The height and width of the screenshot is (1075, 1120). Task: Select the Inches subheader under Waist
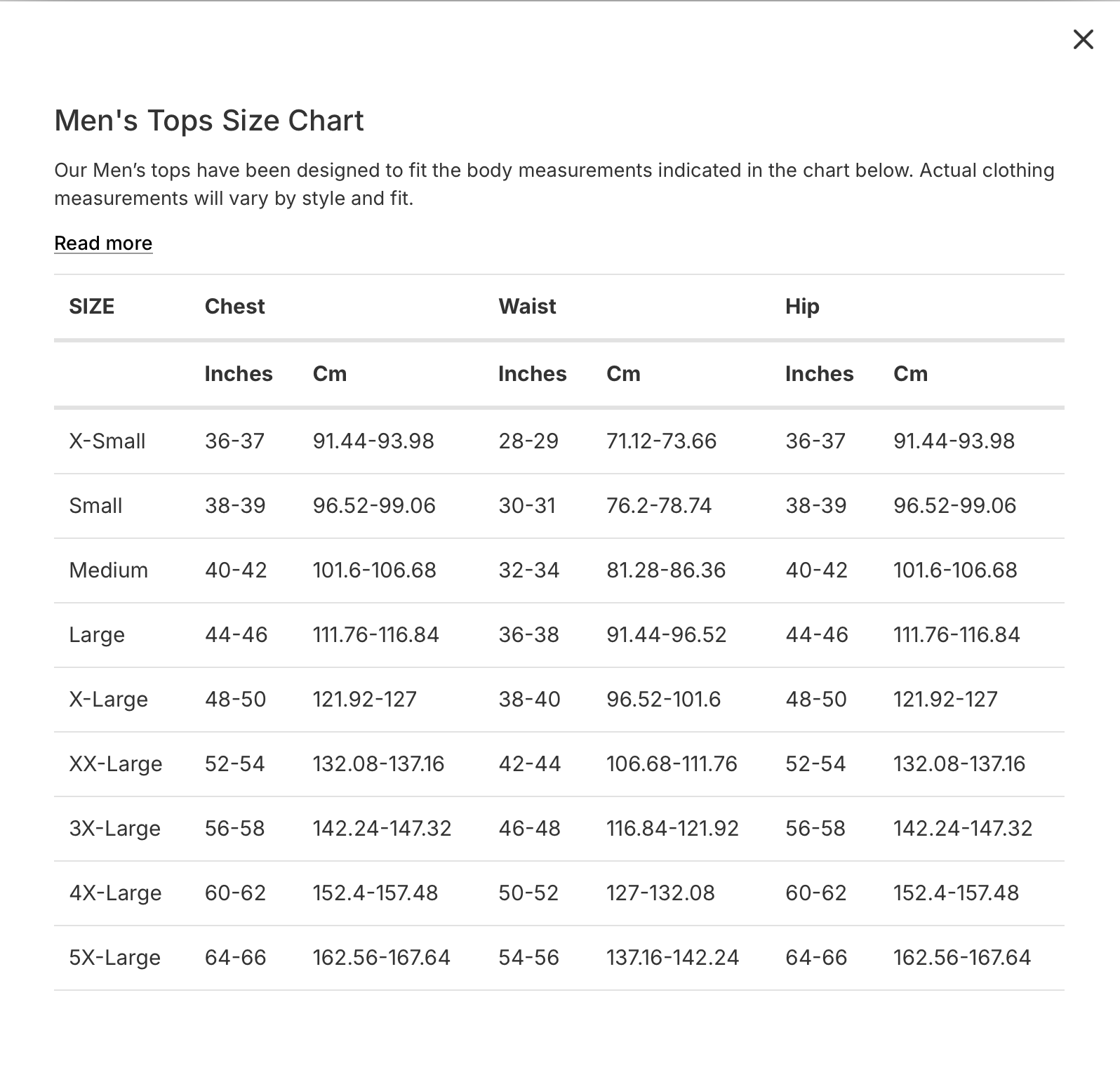tap(532, 374)
